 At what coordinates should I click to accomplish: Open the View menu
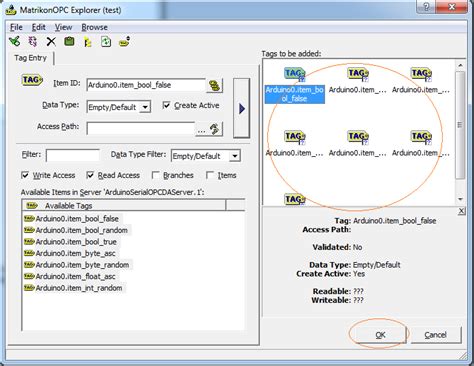[63, 27]
